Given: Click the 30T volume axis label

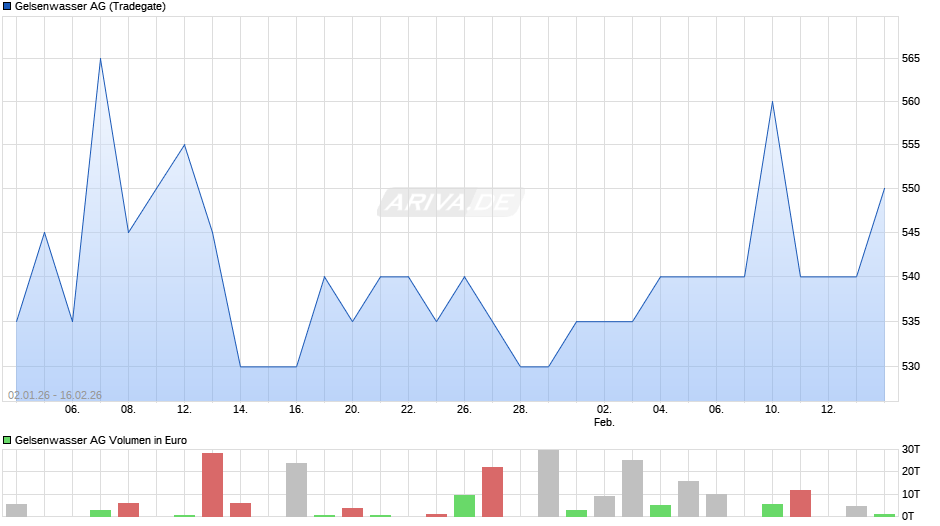Looking at the screenshot, I should click(911, 449).
